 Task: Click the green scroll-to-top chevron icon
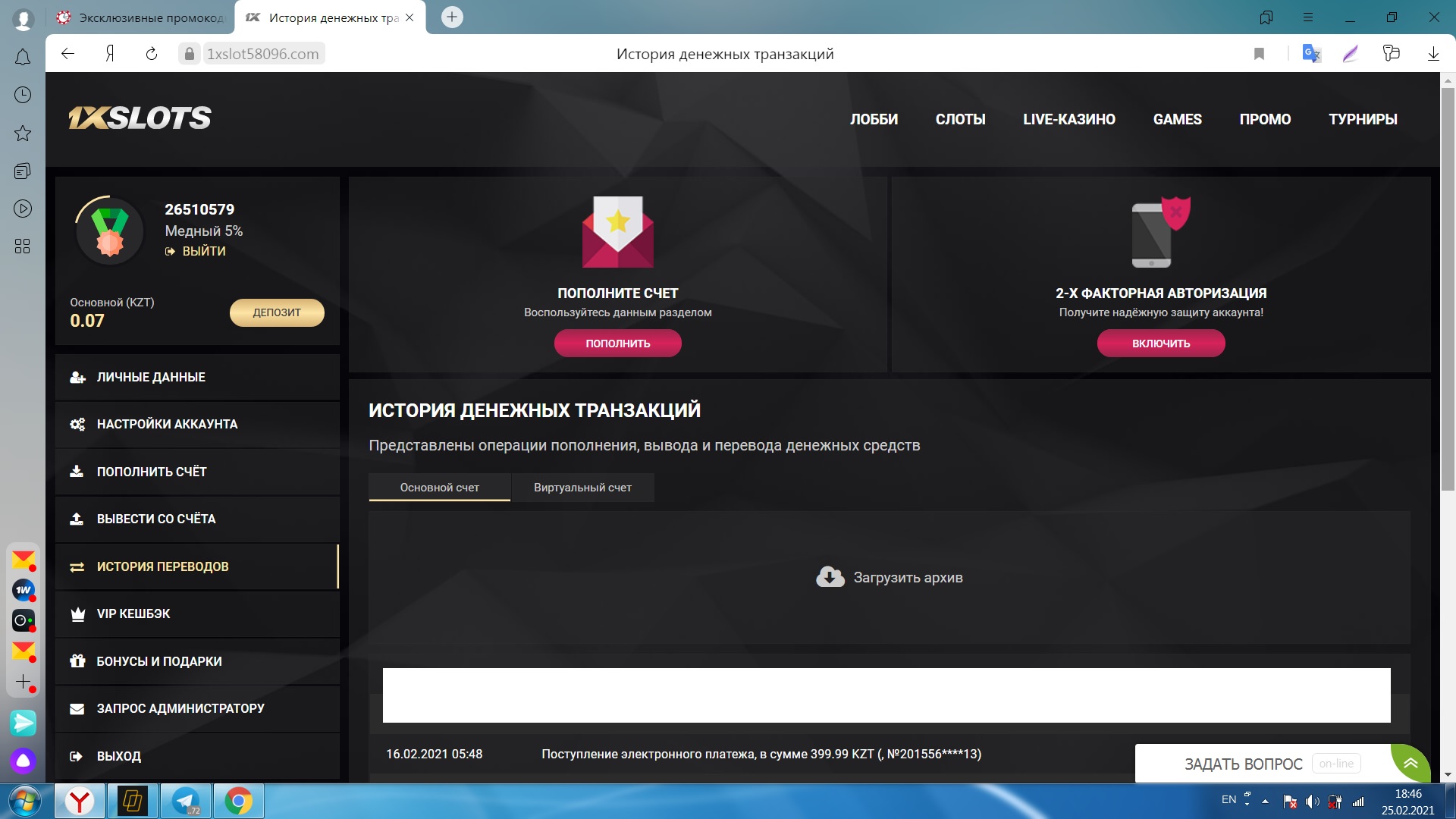click(1410, 763)
